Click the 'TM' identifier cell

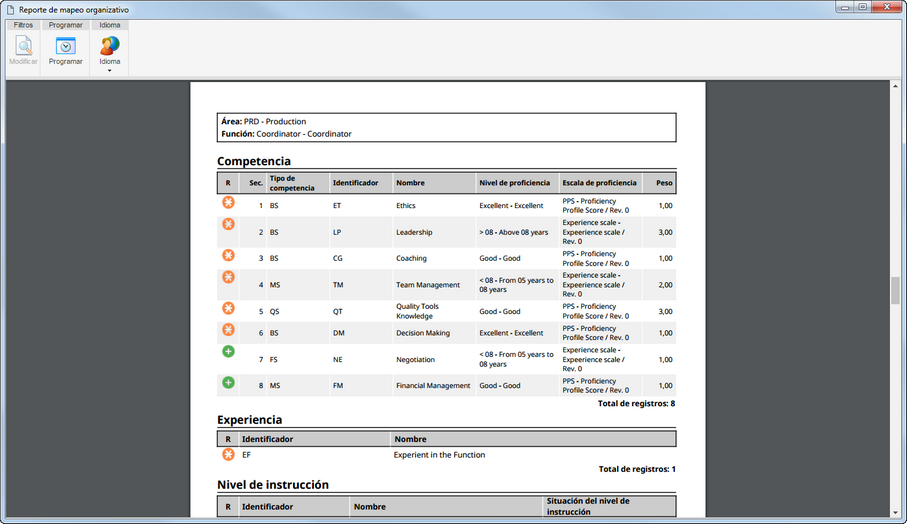[338, 285]
